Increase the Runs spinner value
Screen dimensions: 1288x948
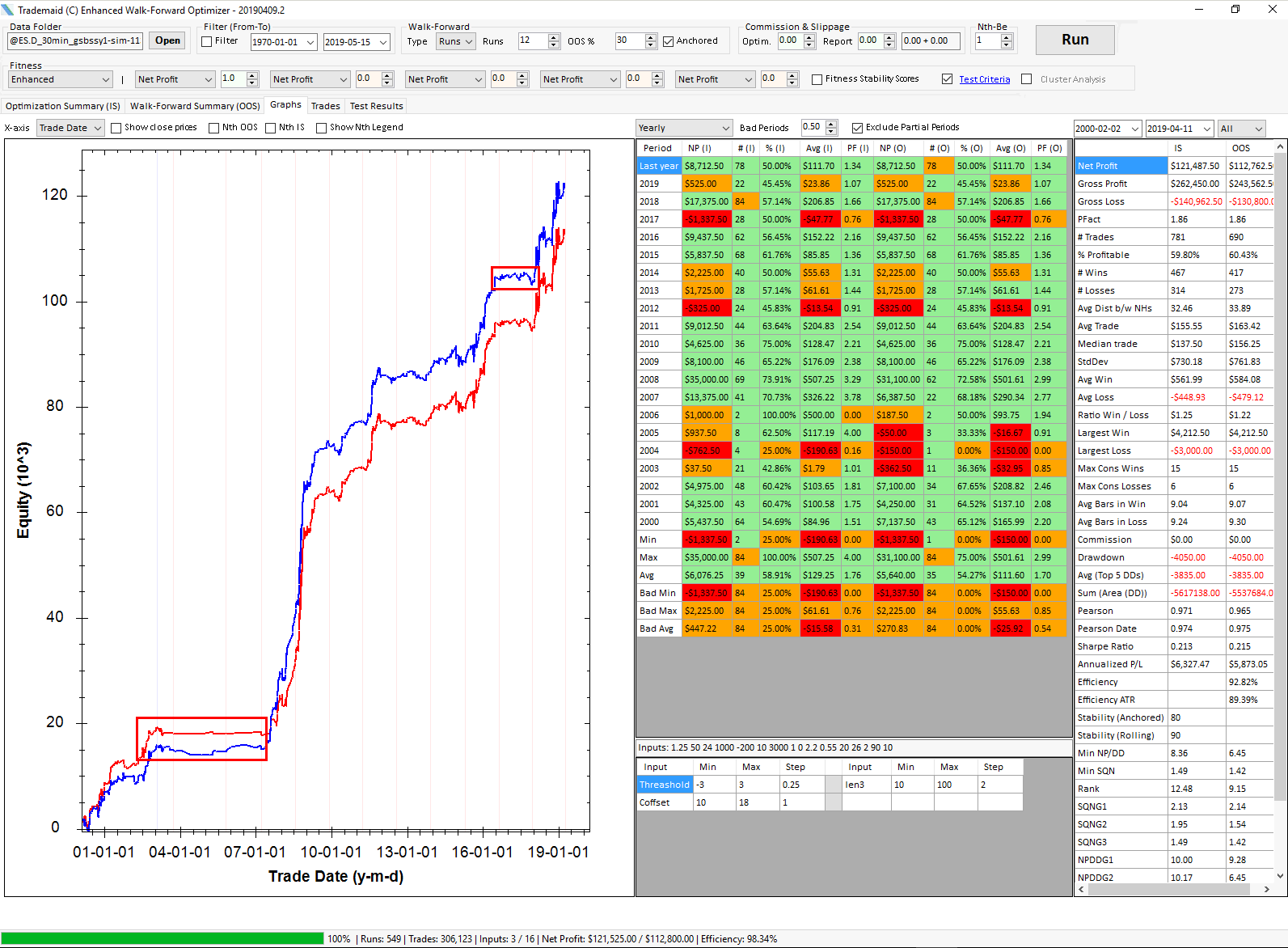tap(554, 37)
